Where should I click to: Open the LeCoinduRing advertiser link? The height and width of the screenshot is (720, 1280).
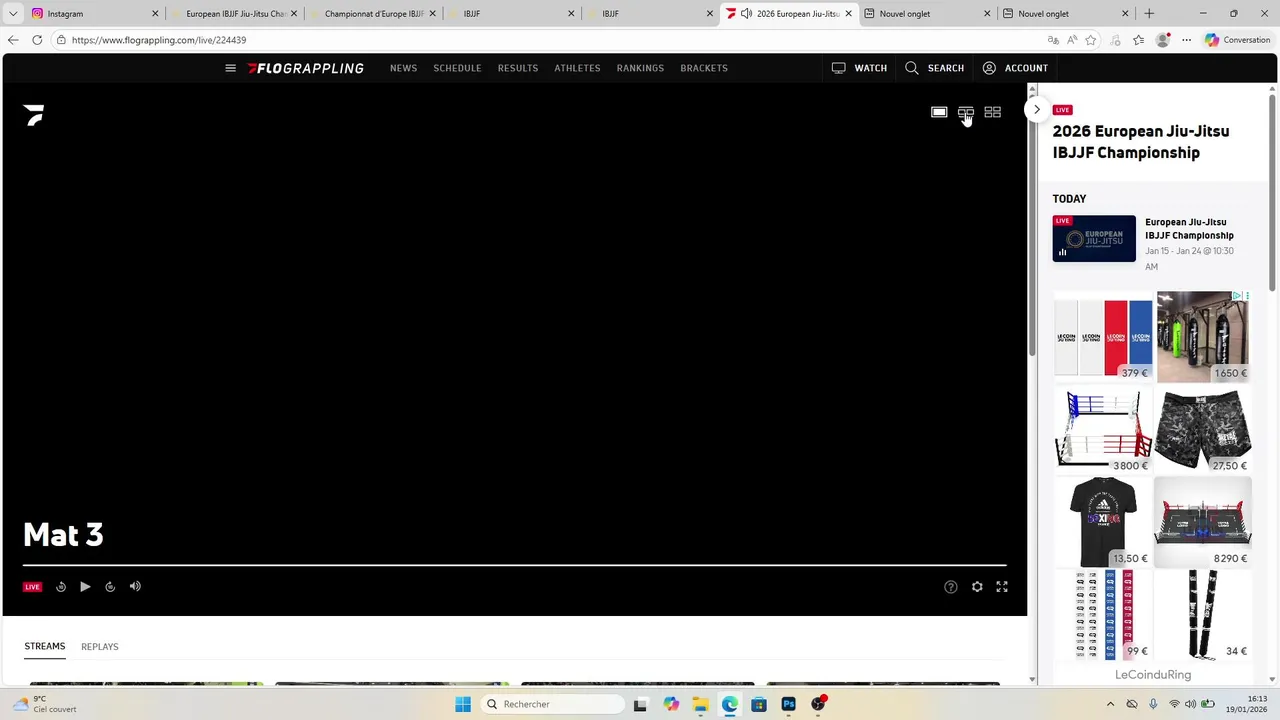[x=1153, y=675]
